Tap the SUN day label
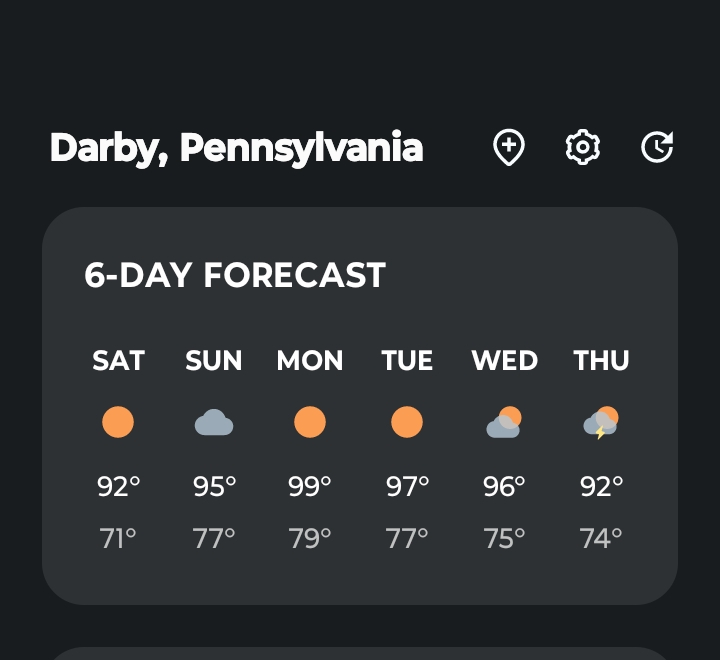This screenshot has height=660, width=720. [x=214, y=360]
